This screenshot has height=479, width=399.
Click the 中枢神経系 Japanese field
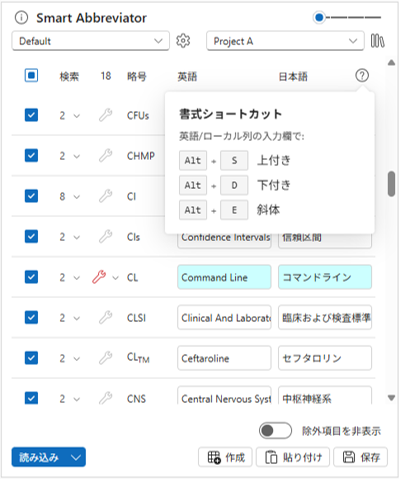tap(325, 396)
